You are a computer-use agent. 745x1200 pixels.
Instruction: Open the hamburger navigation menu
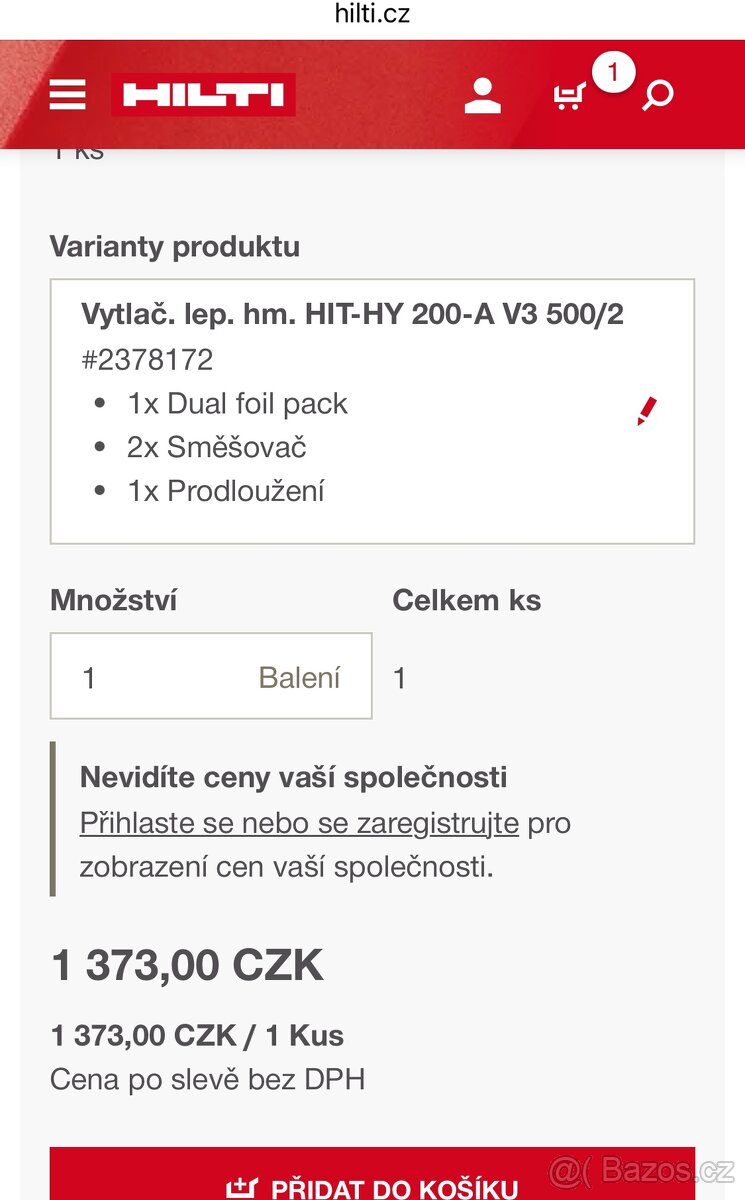coord(67,94)
